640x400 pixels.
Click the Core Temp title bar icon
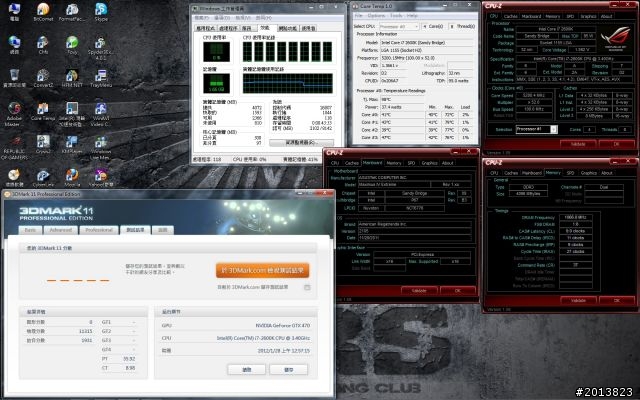[x=355, y=6]
